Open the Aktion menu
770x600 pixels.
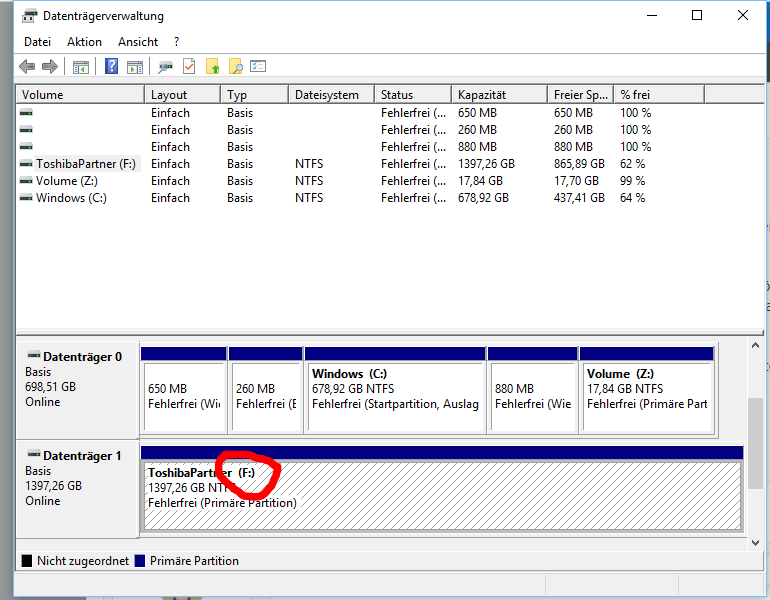84,42
